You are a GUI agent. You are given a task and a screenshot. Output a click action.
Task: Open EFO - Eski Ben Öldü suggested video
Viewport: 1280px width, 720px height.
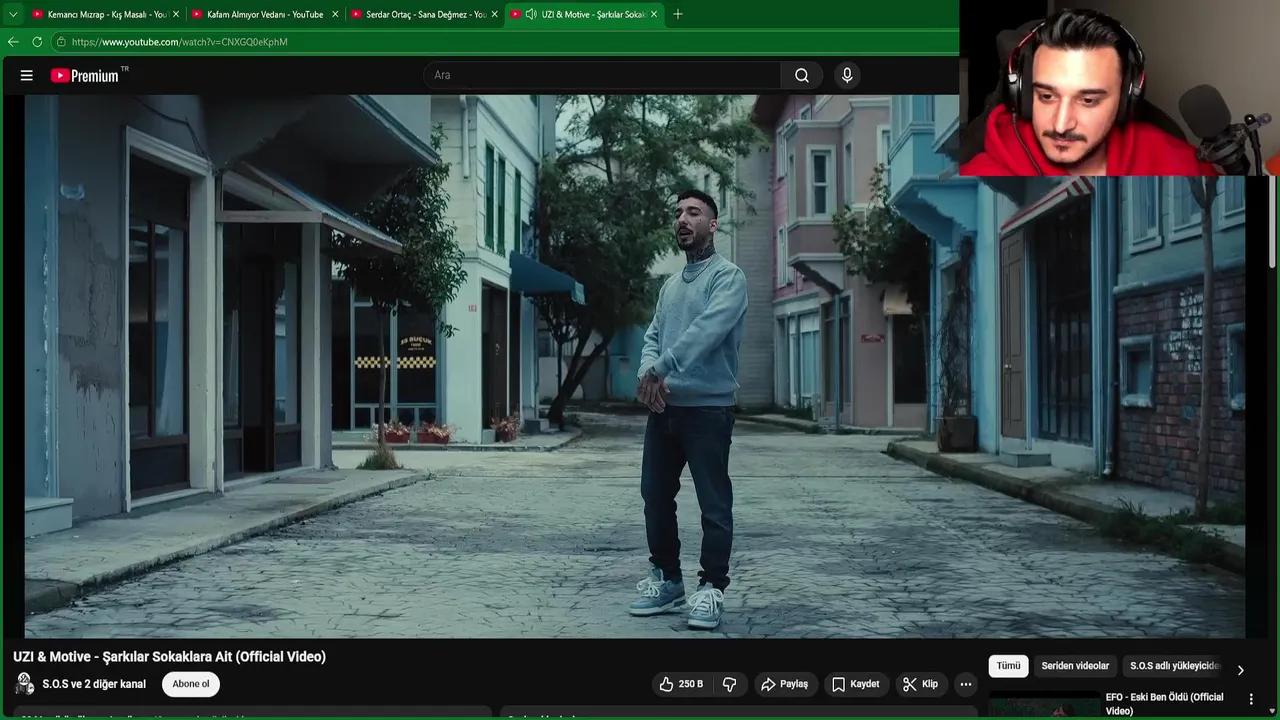pyautogui.click(x=1164, y=704)
